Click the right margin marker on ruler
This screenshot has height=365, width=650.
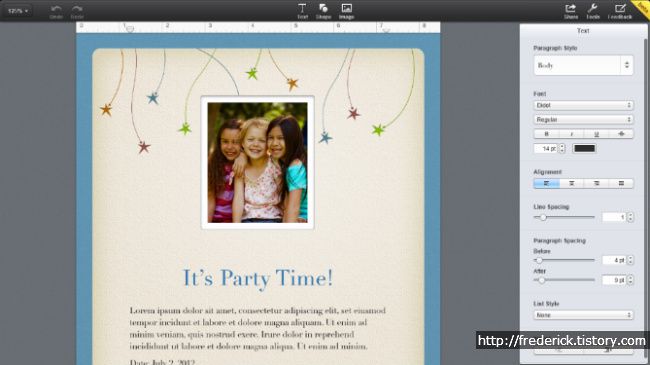(x=386, y=30)
